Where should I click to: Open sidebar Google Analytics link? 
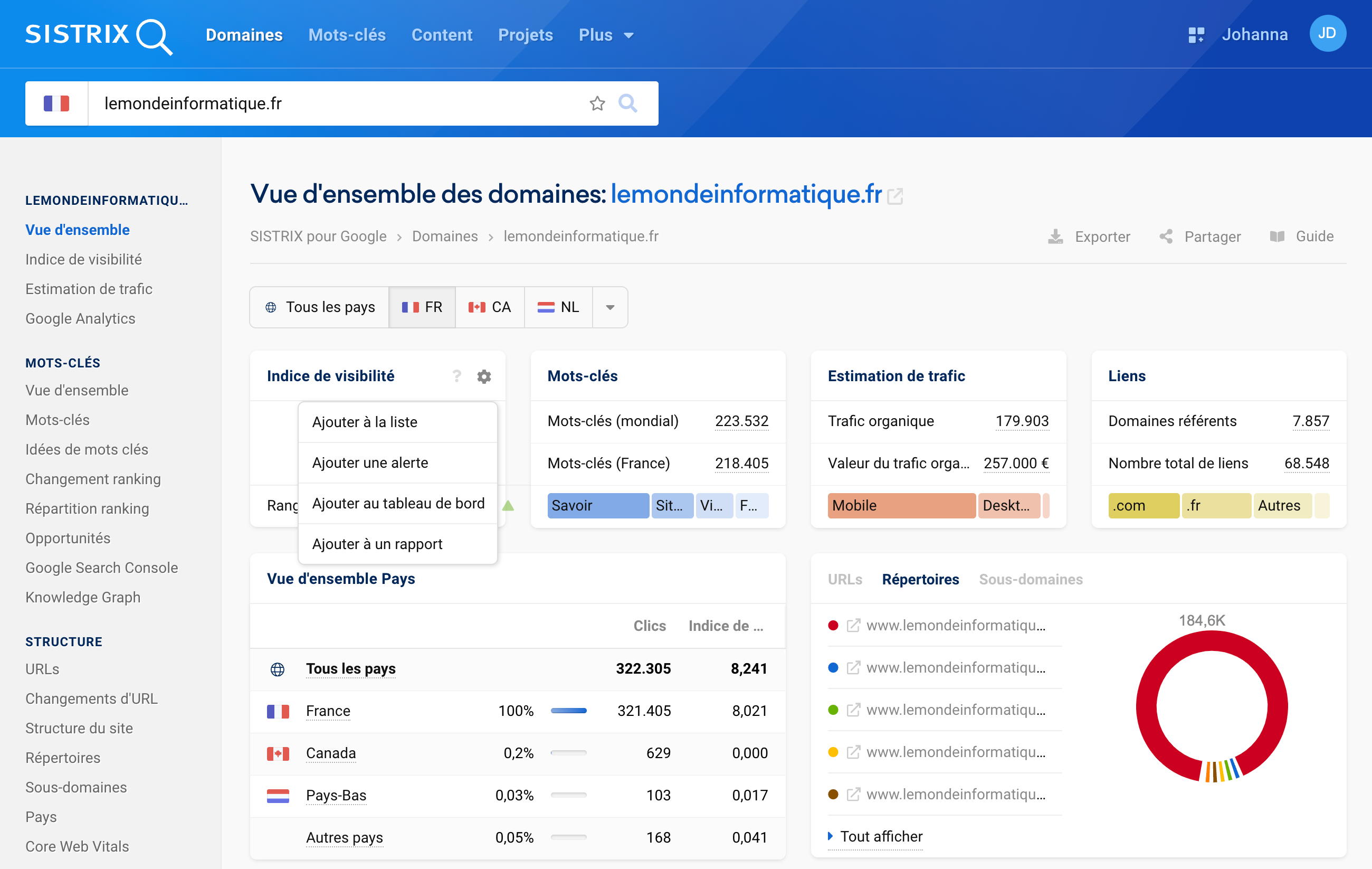tap(80, 319)
